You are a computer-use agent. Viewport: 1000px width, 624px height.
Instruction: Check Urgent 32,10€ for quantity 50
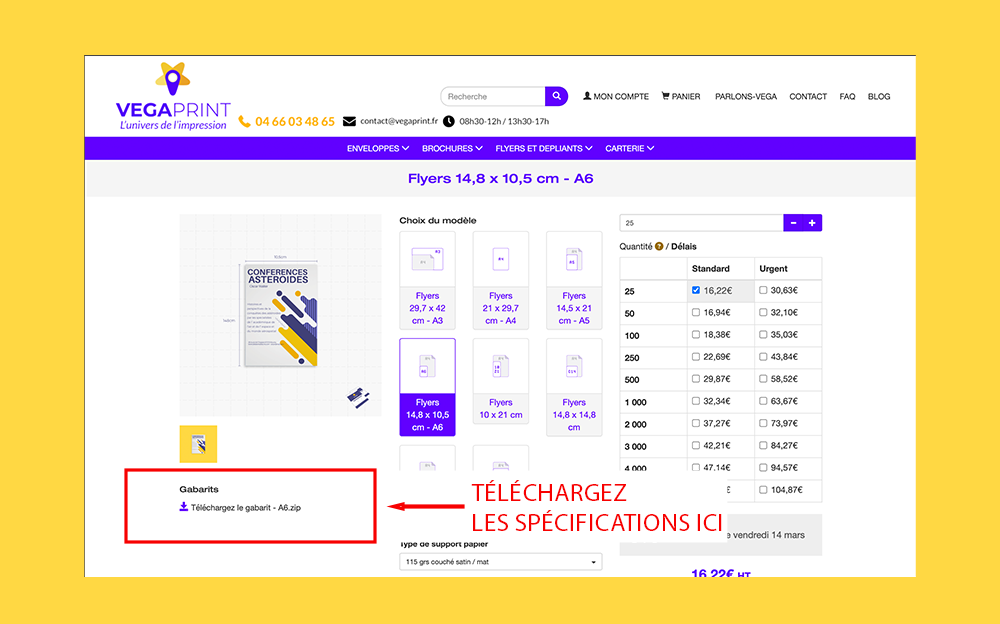pos(763,313)
